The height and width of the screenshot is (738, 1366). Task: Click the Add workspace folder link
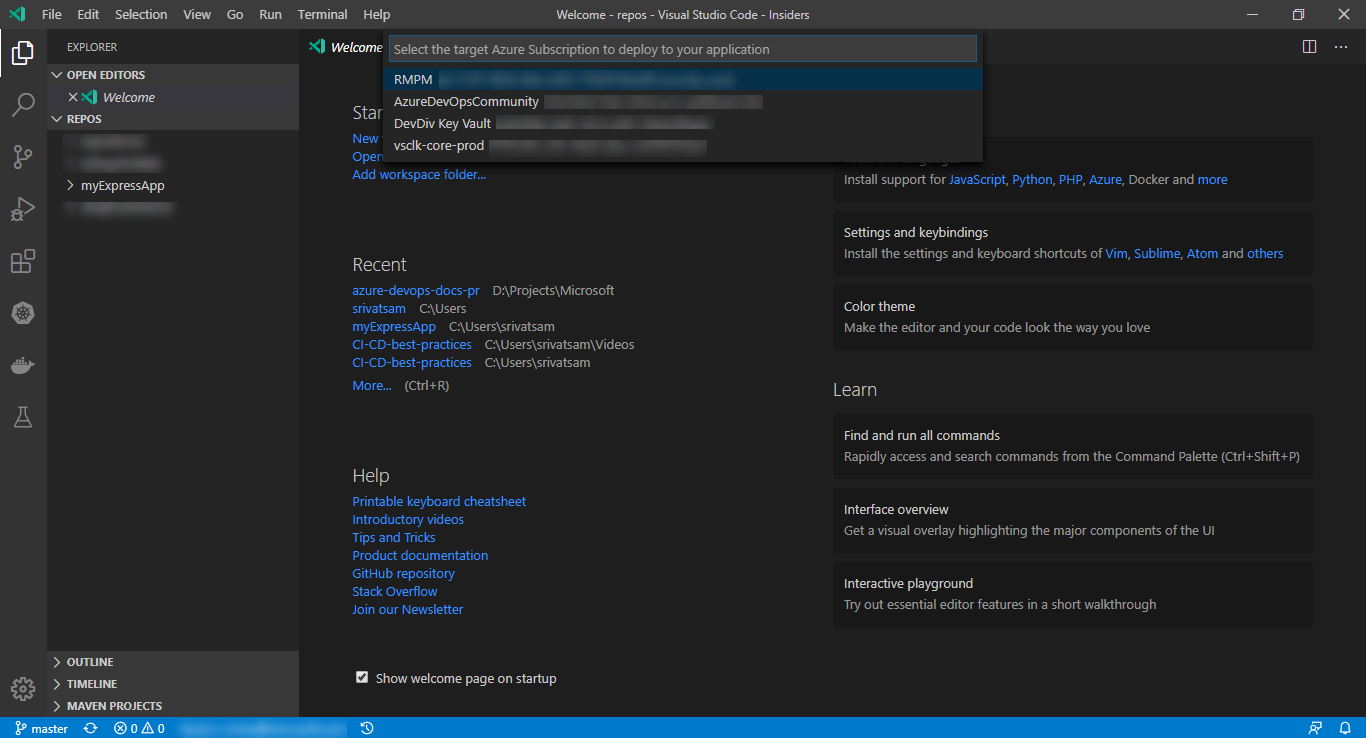(418, 174)
